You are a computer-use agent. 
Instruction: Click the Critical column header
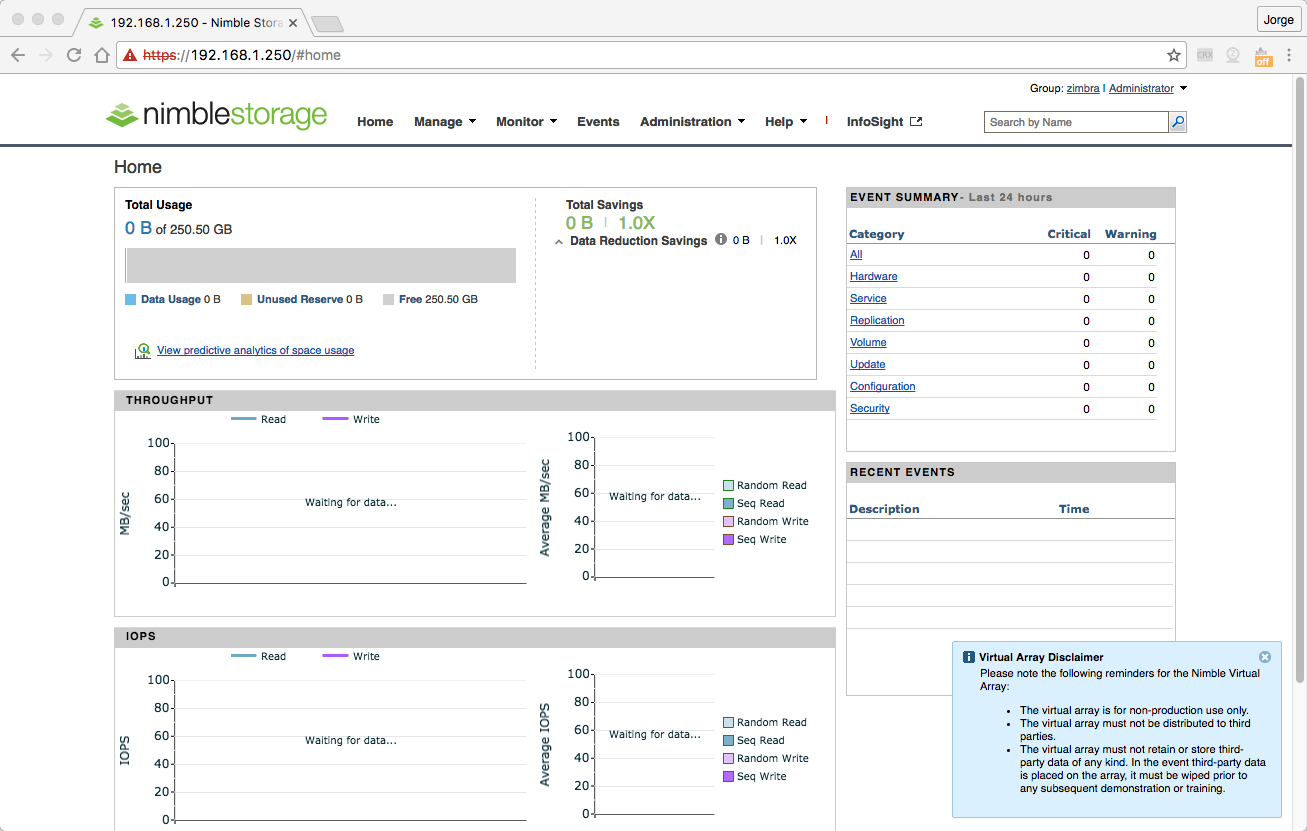1069,234
